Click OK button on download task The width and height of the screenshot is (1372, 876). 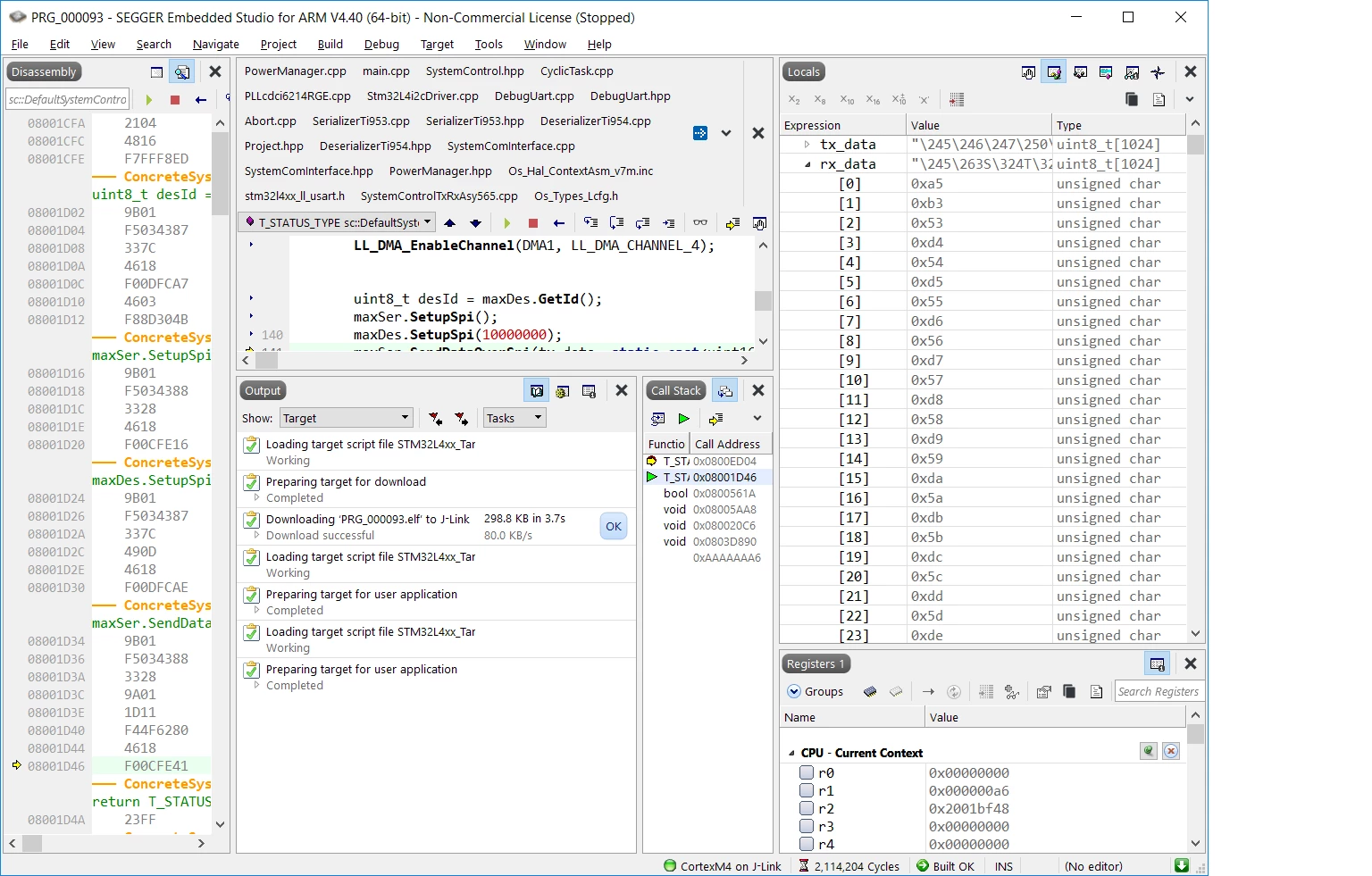click(614, 527)
